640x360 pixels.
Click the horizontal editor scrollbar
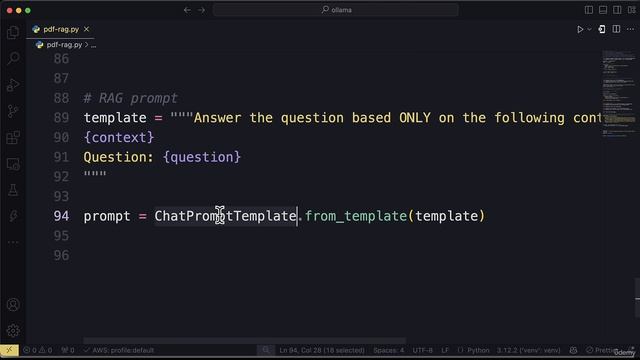click(244, 340)
